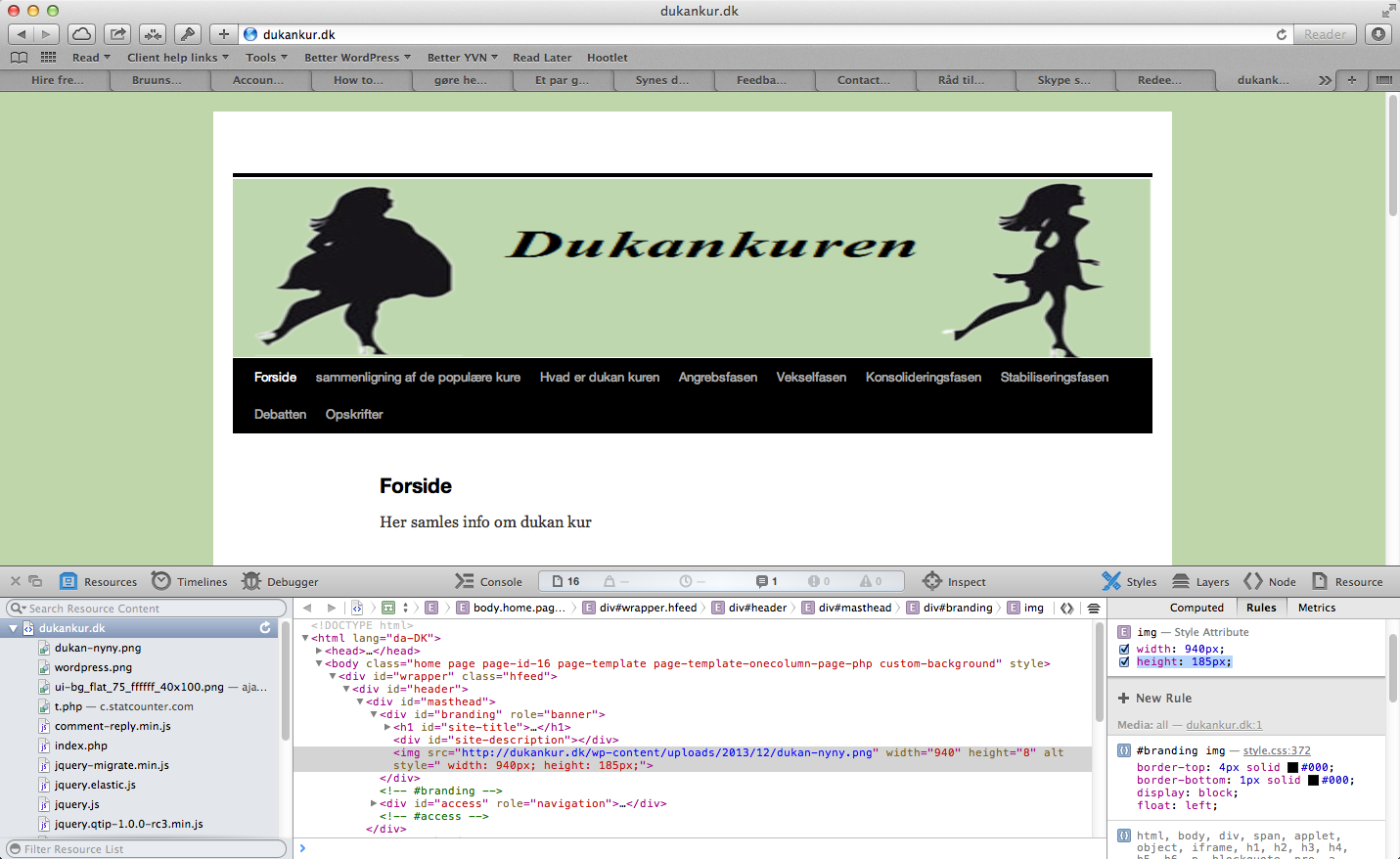Open the Debugger bug icon
Image resolution: width=1400 pixels, height=859 pixels.
251,581
